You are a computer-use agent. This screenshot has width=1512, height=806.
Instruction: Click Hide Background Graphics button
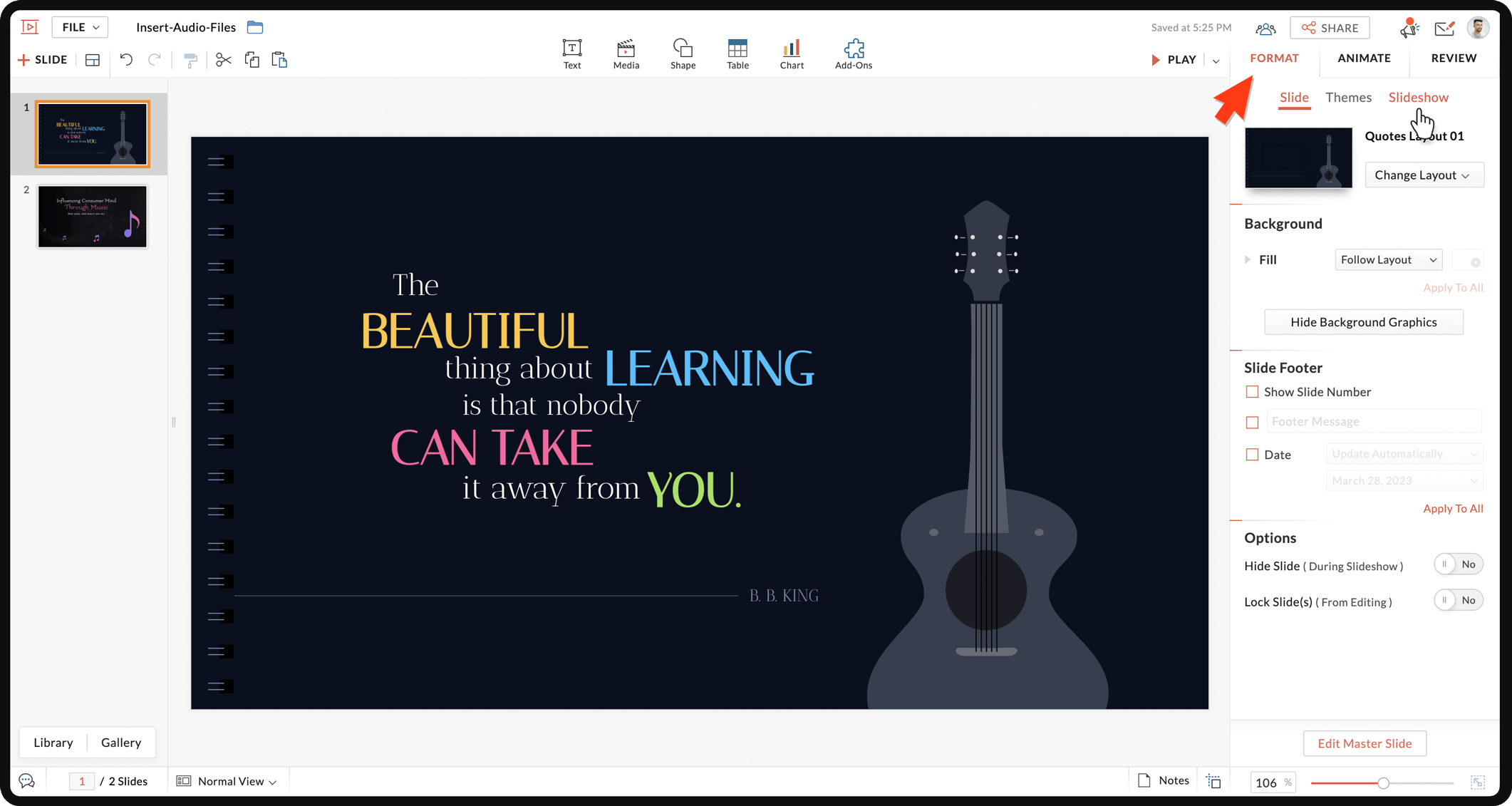(1363, 322)
